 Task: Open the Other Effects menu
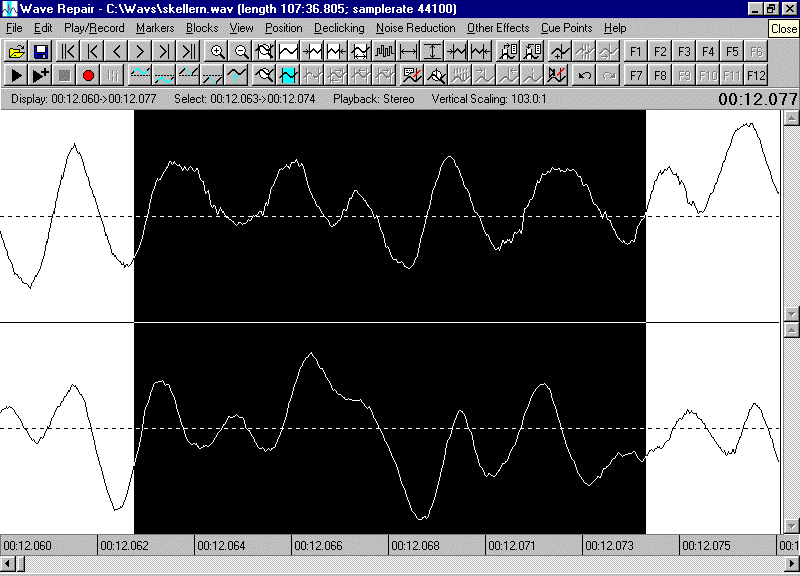498,28
